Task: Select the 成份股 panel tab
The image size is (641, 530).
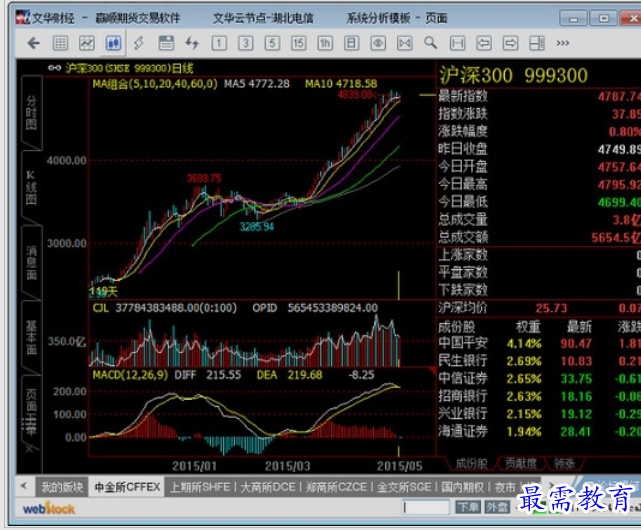Action: (471, 464)
